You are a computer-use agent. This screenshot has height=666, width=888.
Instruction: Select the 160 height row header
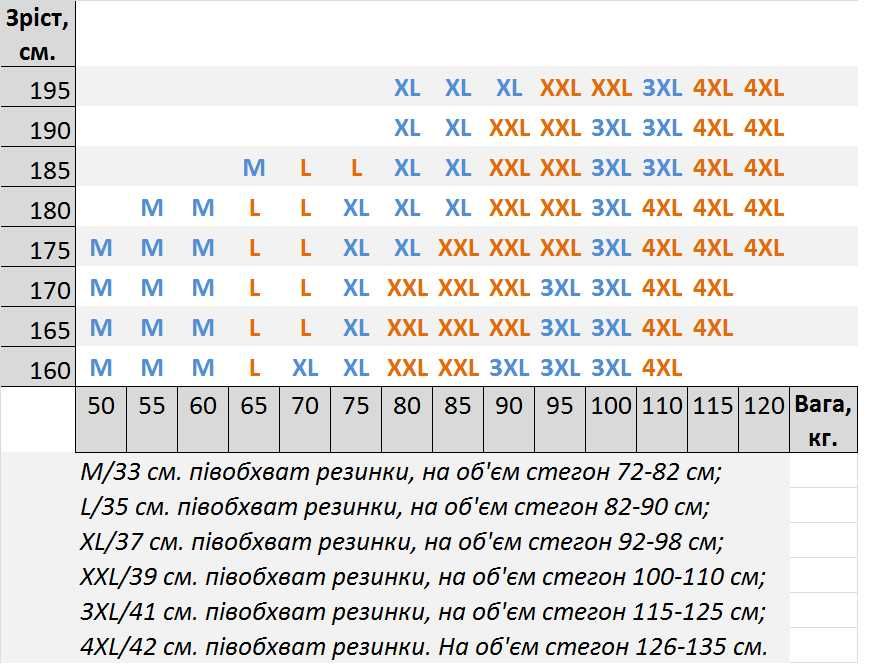[38, 368]
